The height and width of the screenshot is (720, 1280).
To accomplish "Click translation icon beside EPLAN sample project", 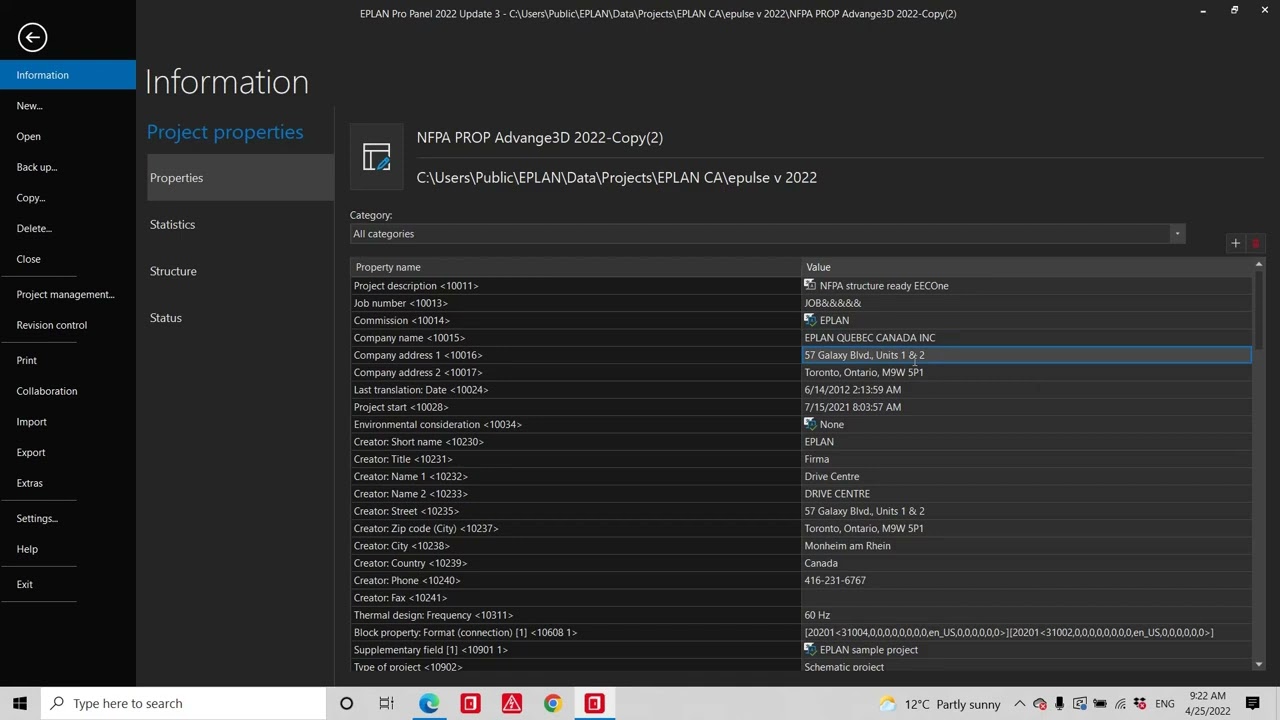I will [x=810, y=649].
